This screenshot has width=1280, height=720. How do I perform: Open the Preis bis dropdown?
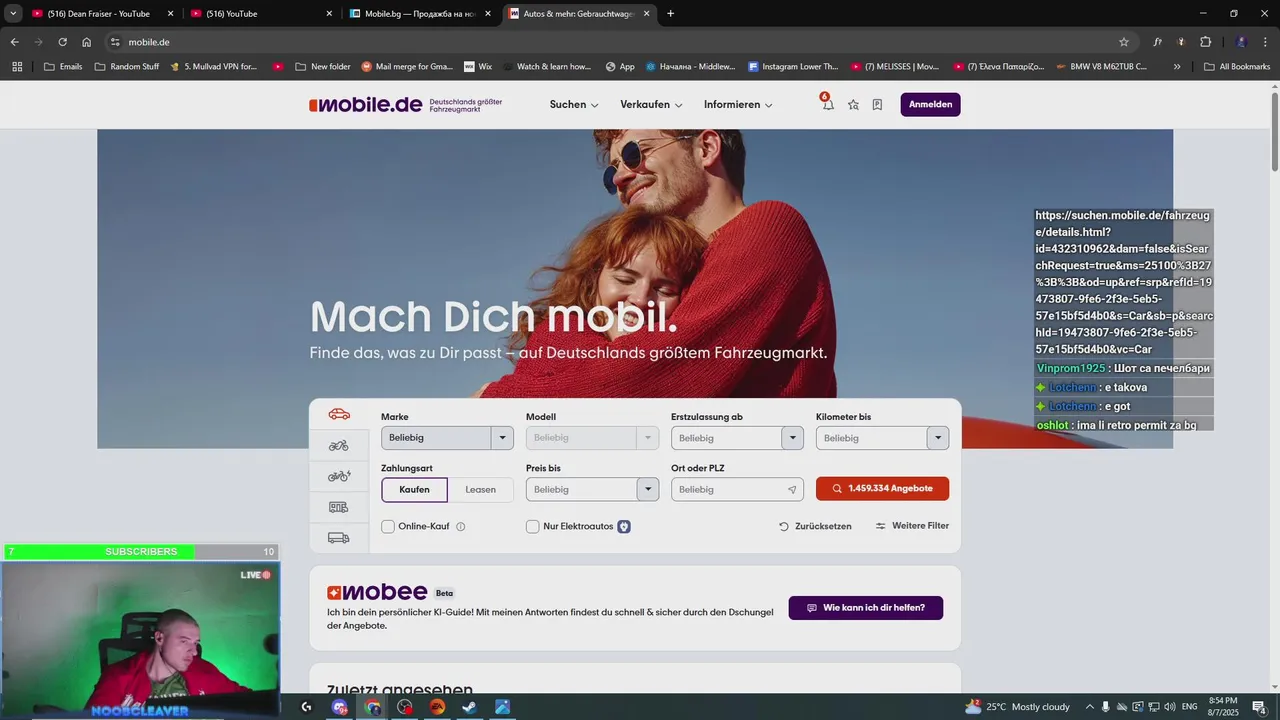[x=592, y=490]
